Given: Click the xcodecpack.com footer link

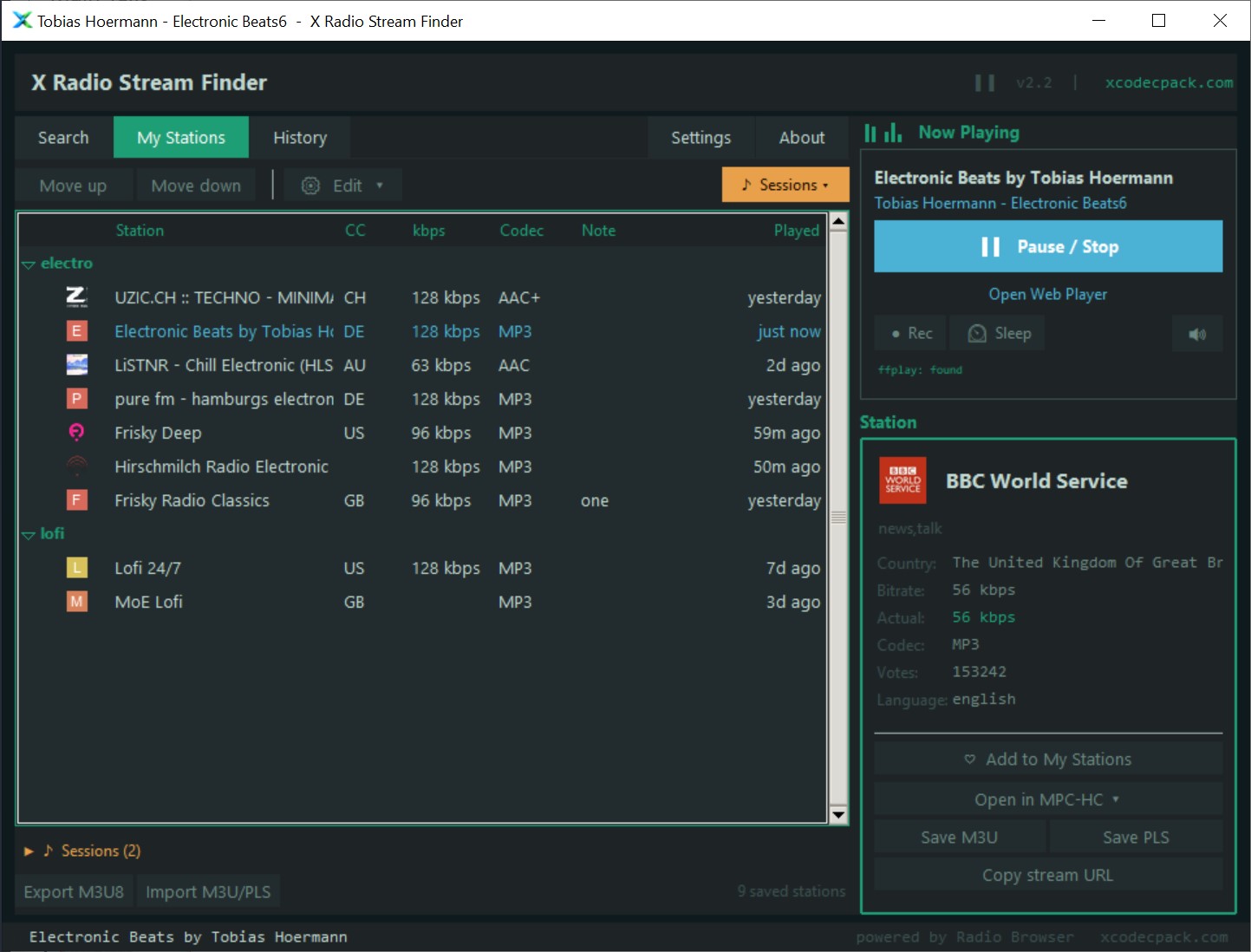Looking at the screenshot, I should [x=1164, y=937].
